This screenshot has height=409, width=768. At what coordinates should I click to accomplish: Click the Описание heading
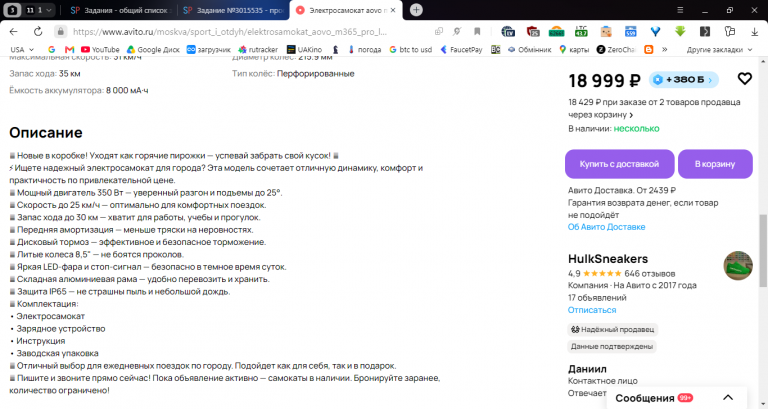(46, 133)
